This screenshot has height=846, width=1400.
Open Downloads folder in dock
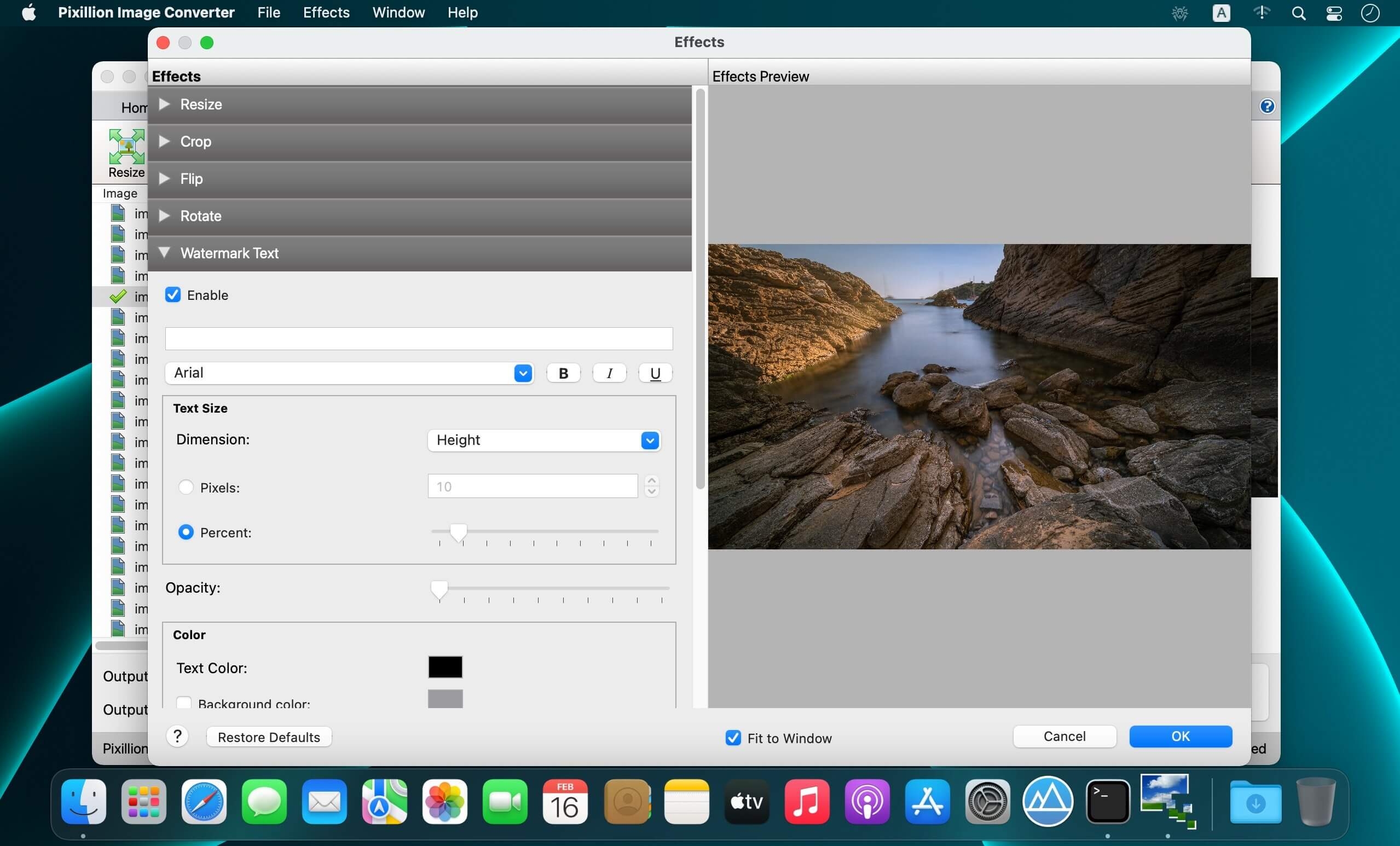(1256, 802)
